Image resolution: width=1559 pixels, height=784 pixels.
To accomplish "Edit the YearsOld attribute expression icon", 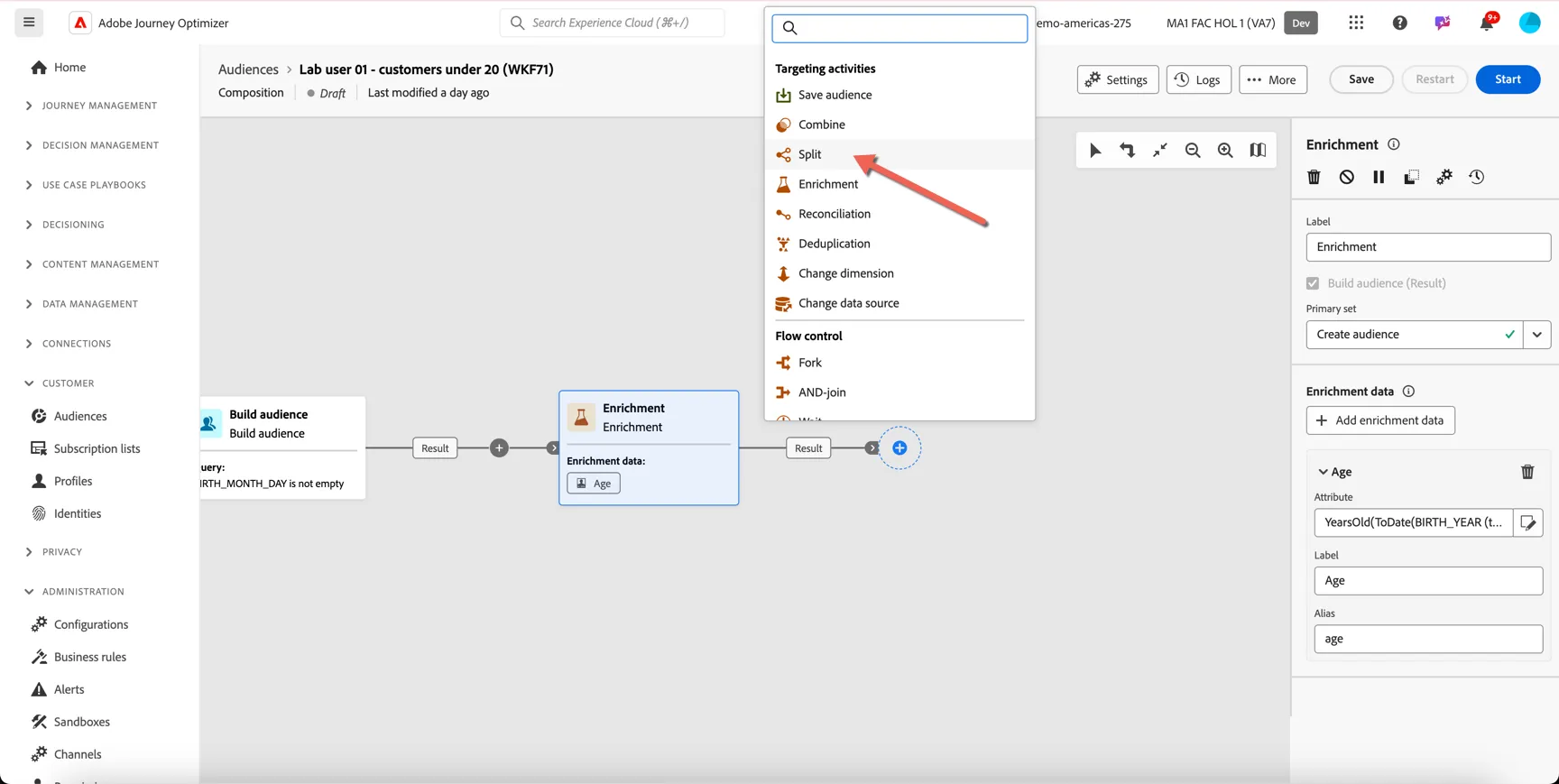I will (x=1528, y=522).
